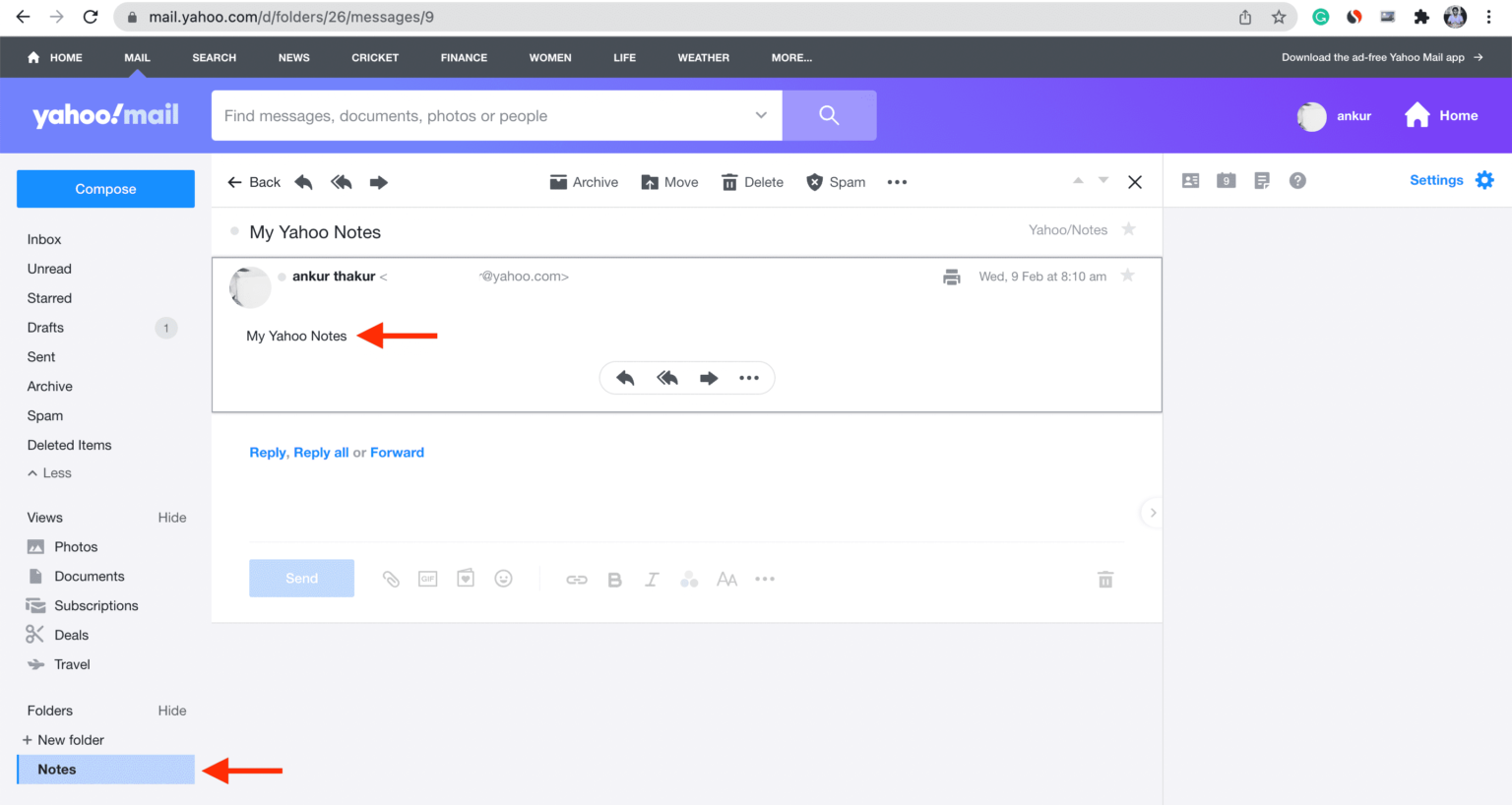Insert an emoji in the reply

tap(503, 579)
